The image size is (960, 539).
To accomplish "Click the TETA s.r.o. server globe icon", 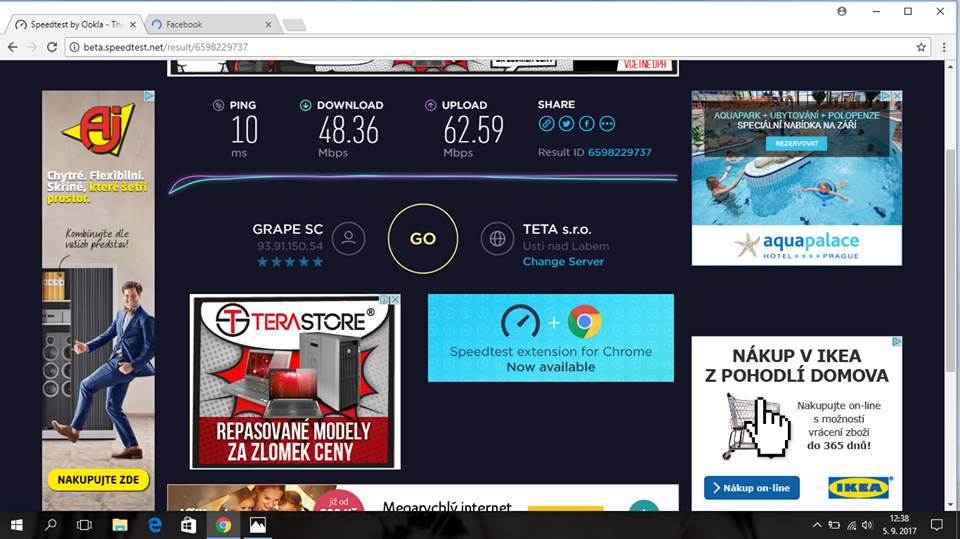I will click(497, 238).
